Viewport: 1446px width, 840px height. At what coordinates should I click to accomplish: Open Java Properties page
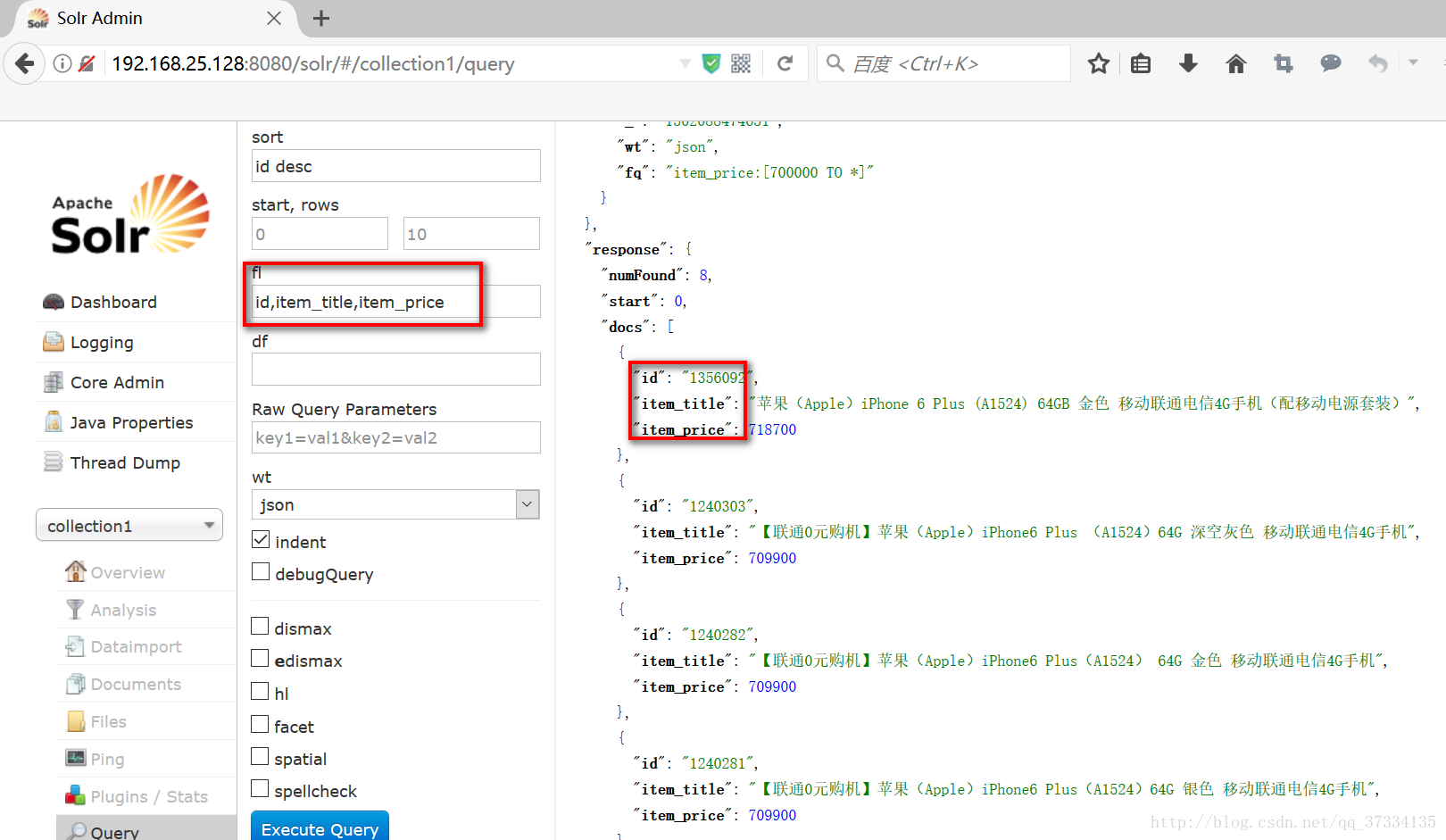pyautogui.click(x=131, y=422)
